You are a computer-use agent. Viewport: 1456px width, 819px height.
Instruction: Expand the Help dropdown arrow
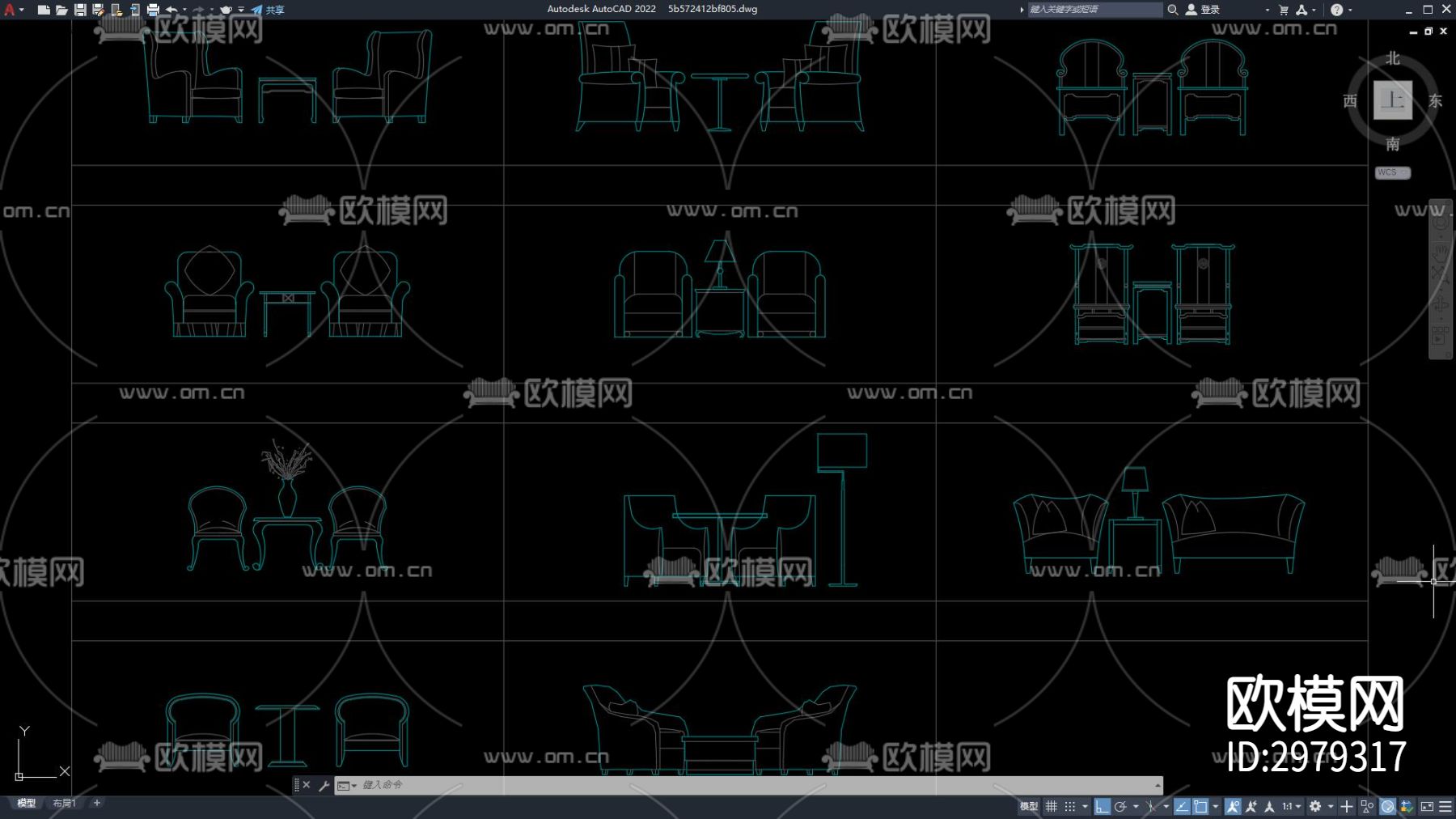tap(1350, 10)
